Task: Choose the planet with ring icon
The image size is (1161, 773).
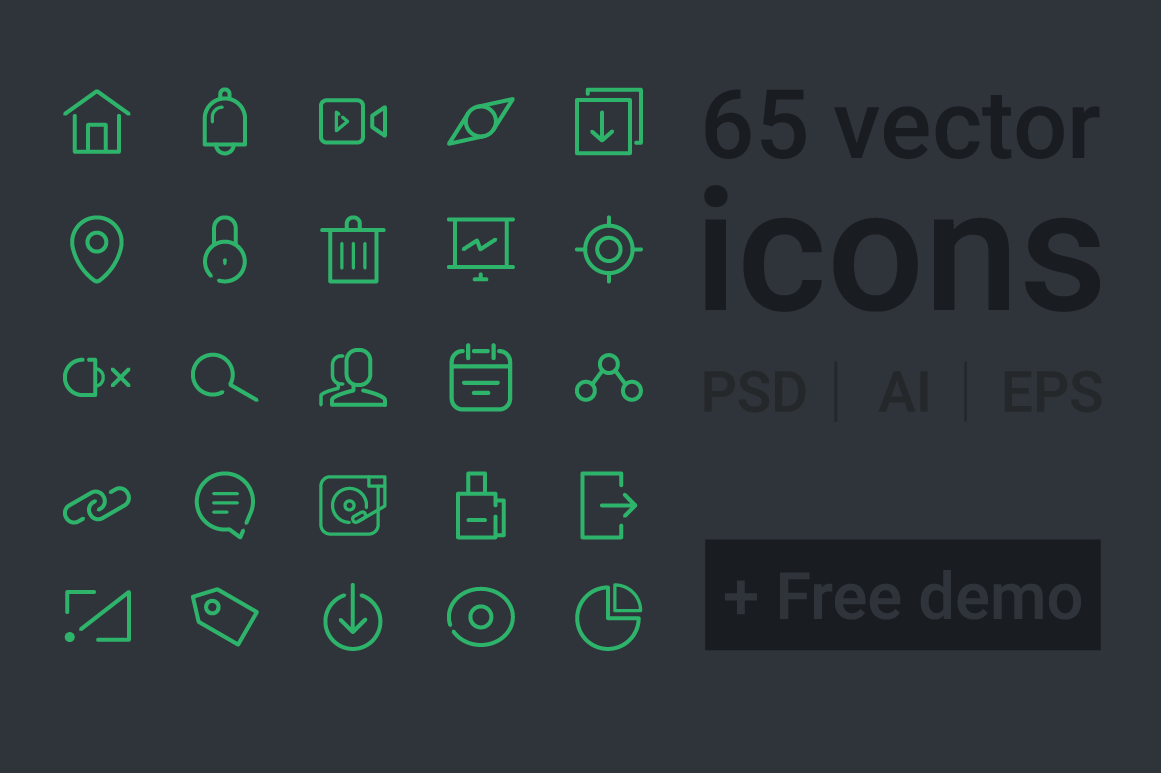Action: (x=481, y=121)
